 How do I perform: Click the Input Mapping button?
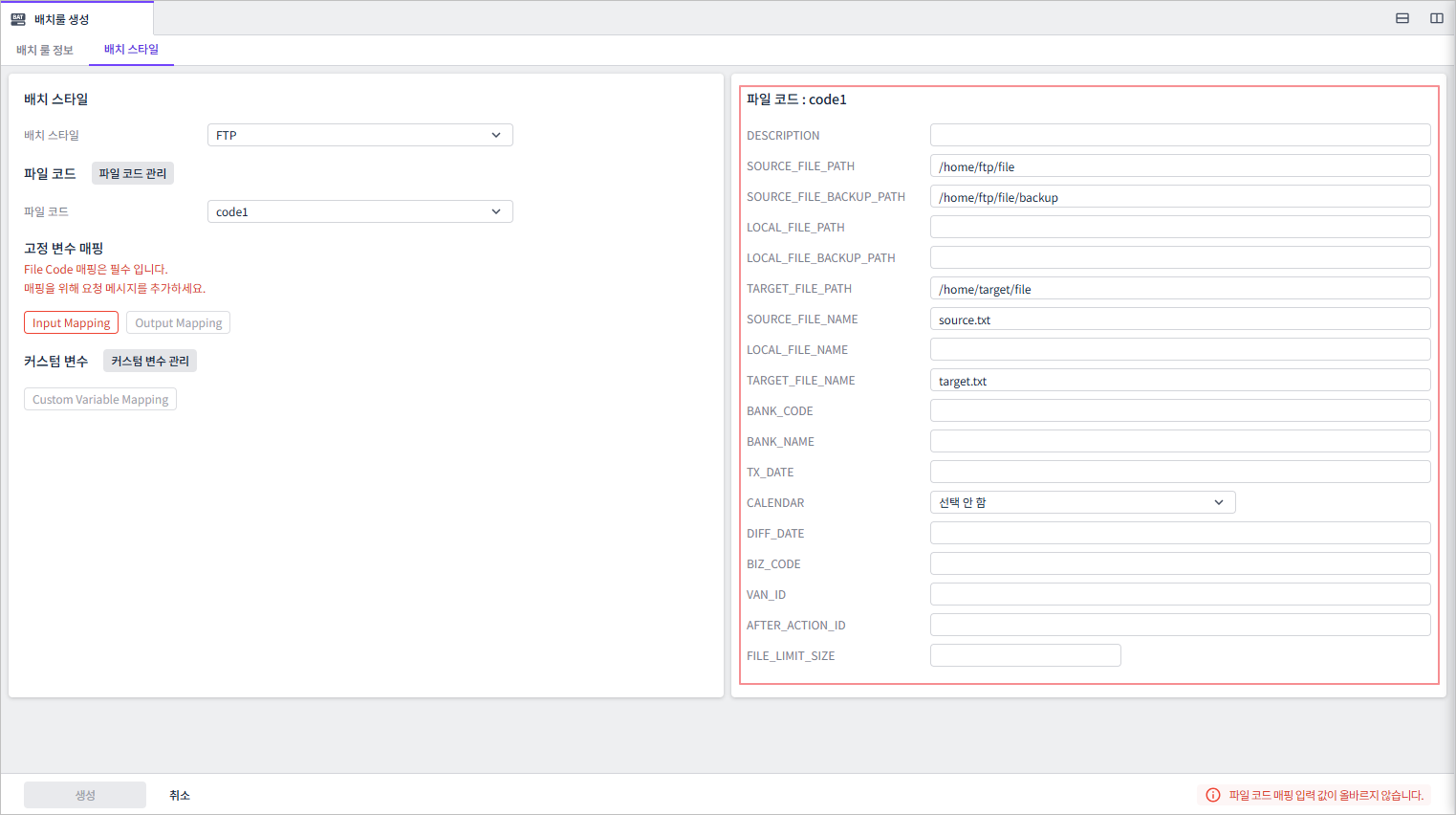coord(71,322)
